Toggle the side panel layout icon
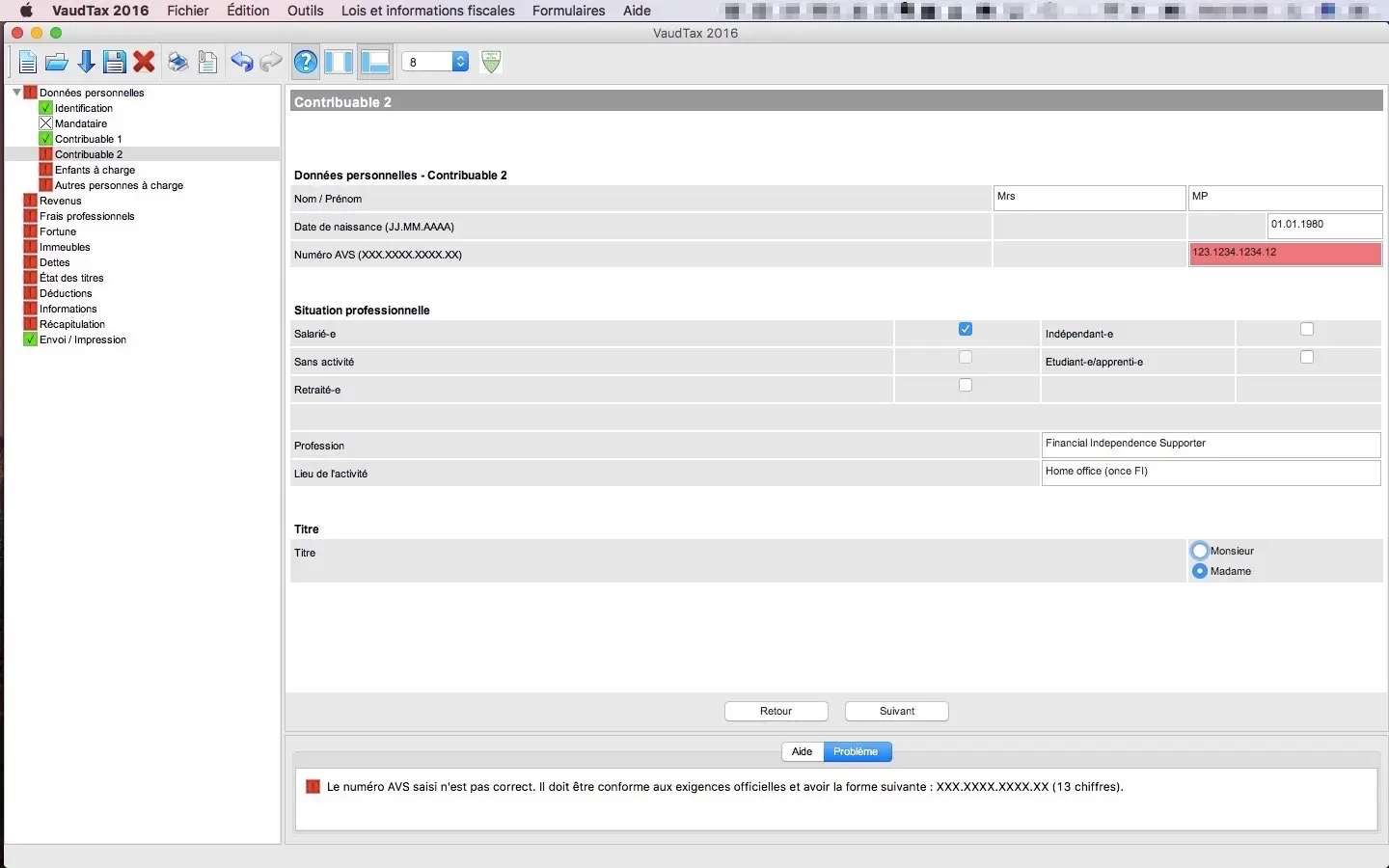This screenshot has width=1389, height=868. pyautogui.click(x=339, y=63)
